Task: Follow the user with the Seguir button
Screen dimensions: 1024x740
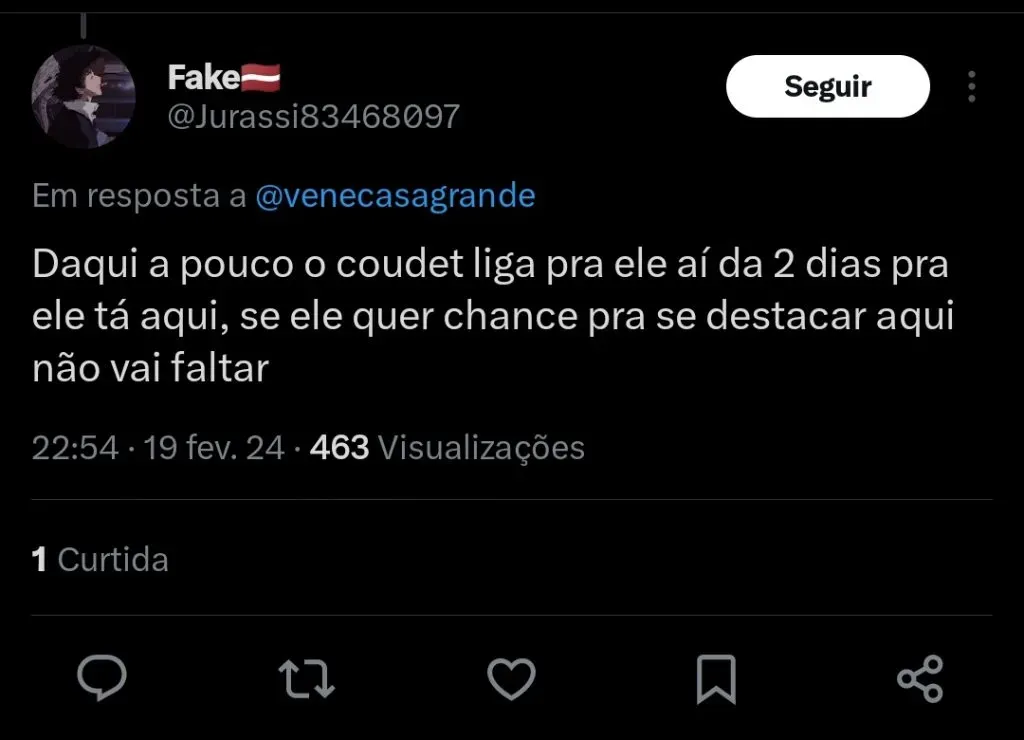Action: pyautogui.click(x=827, y=87)
